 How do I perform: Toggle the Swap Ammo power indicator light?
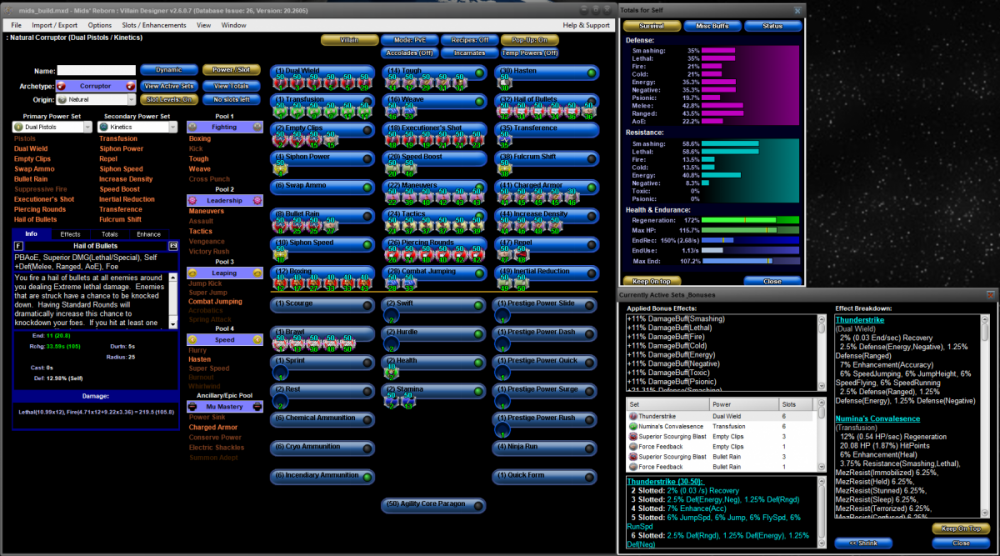coord(367,186)
